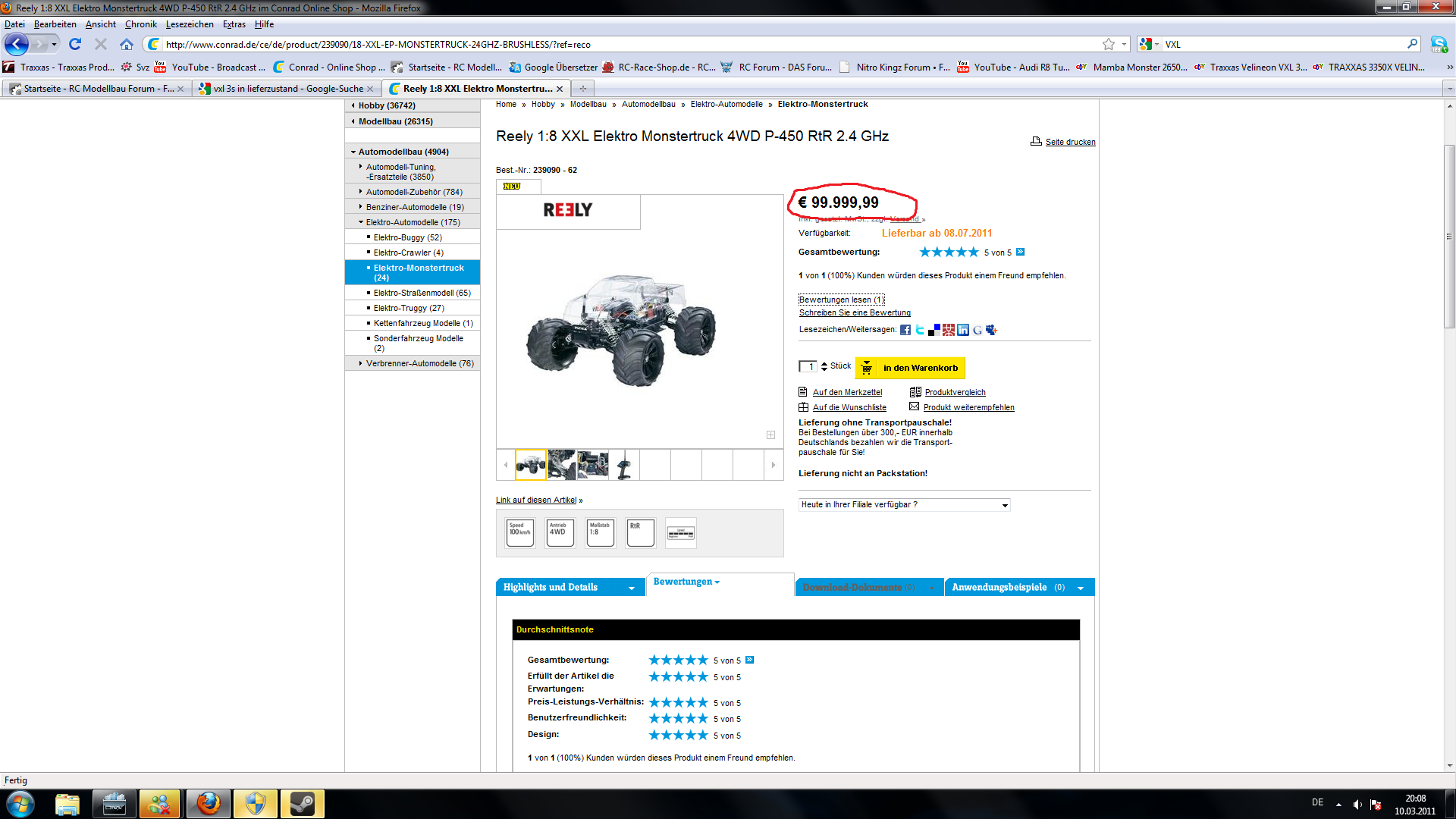
Task: Click the Schreiben Sie eine Bewertung link
Action: (855, 312)
